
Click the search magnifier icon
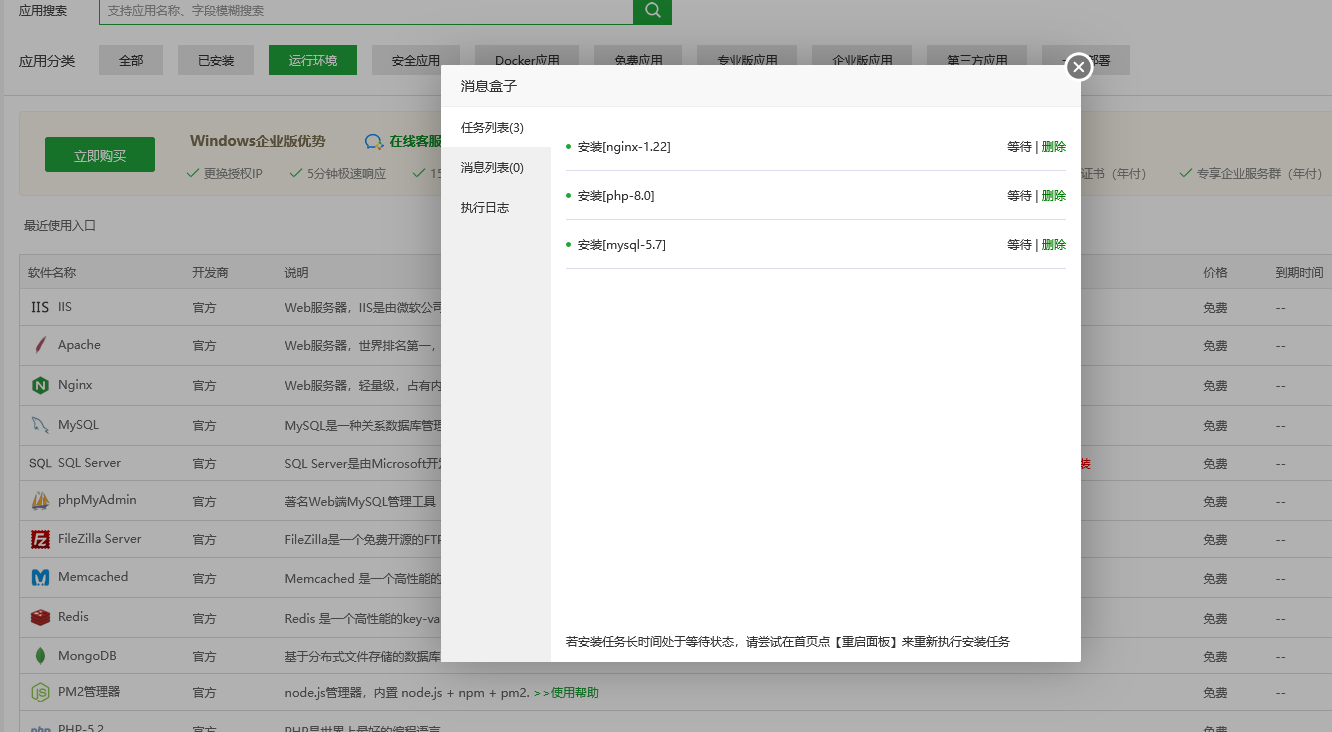(652, 11)
